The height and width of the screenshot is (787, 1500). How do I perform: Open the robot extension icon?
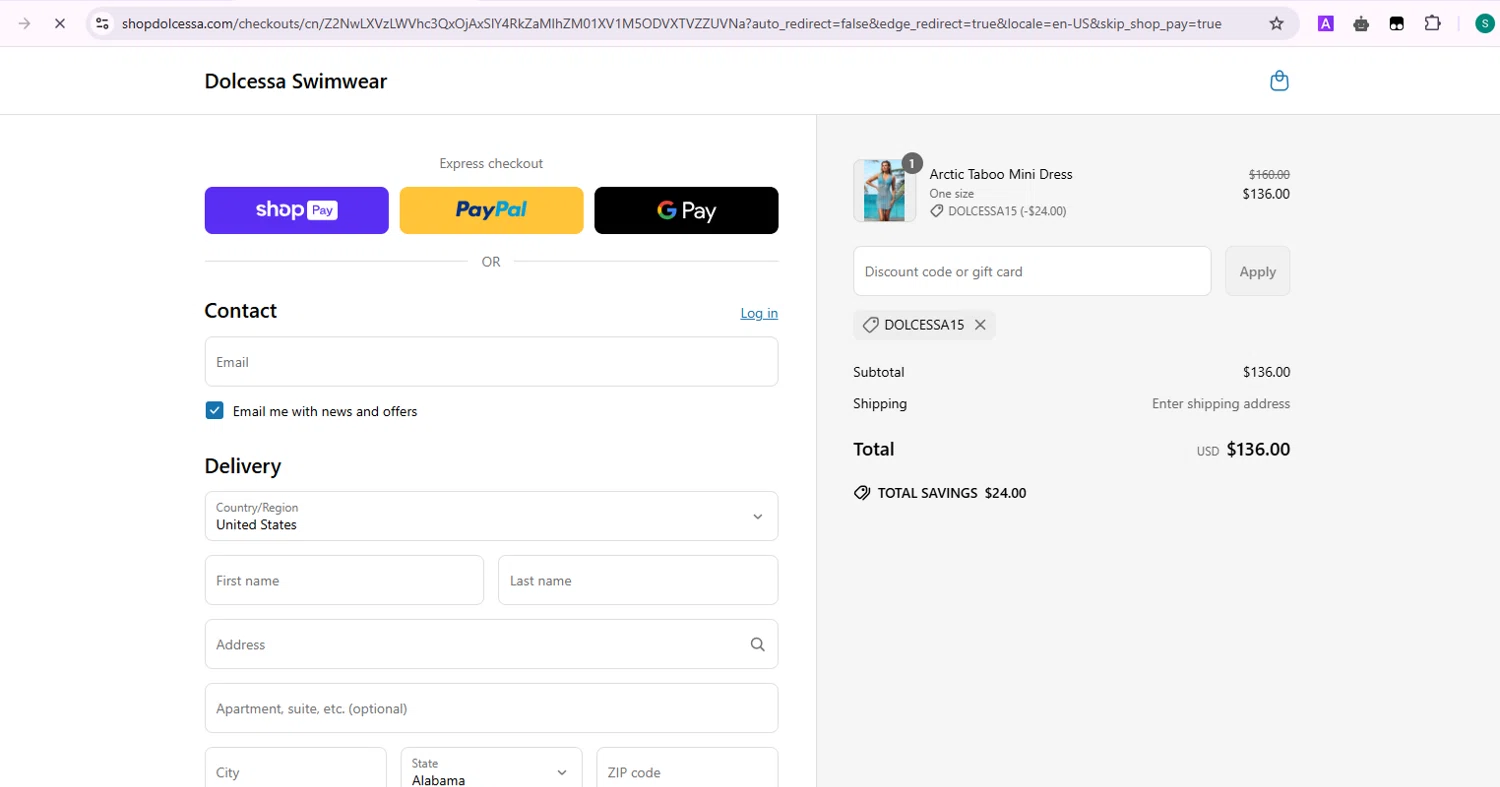[x=1361, y=23]
